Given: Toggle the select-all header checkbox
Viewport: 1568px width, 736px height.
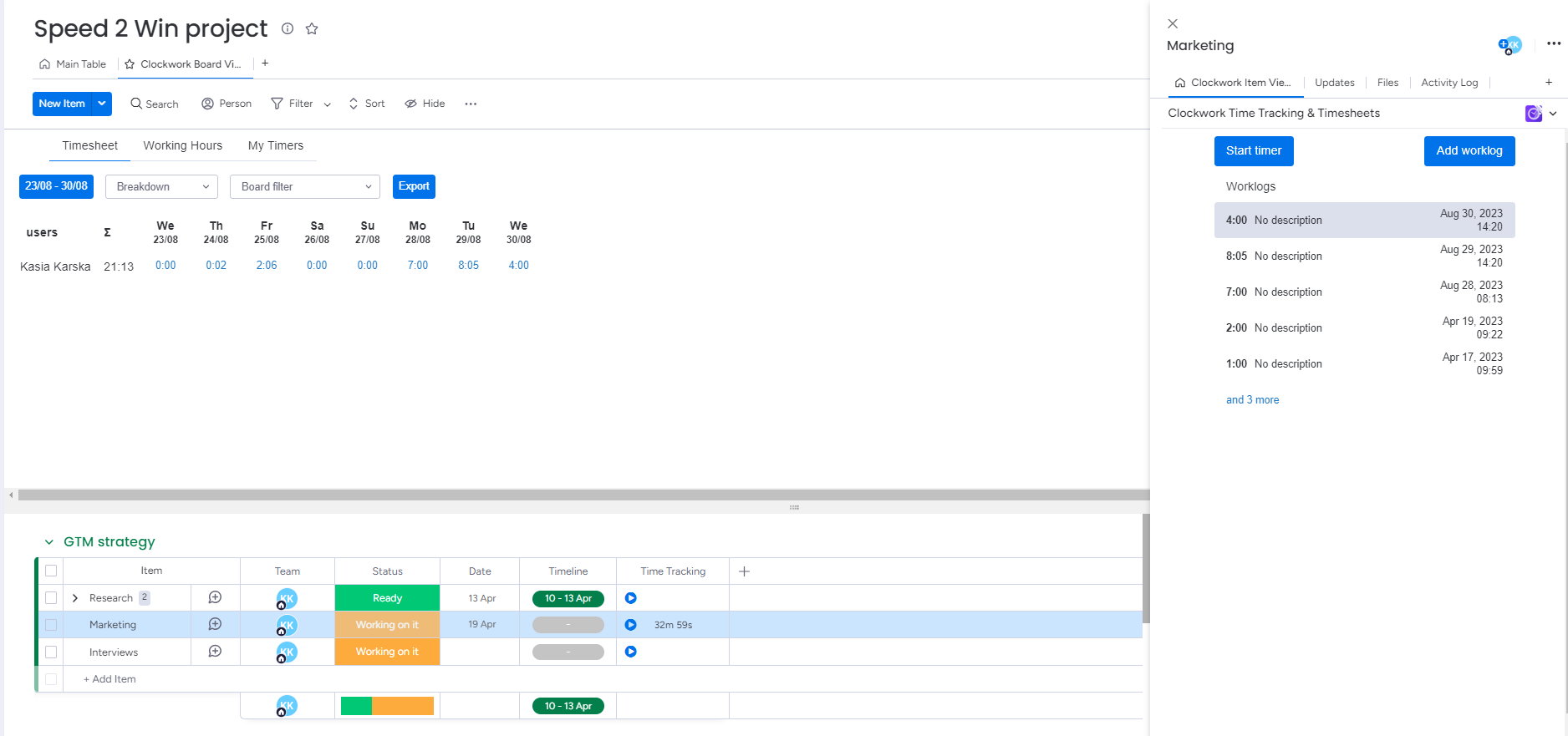Looking at the screenshot, I should point(51,571).
